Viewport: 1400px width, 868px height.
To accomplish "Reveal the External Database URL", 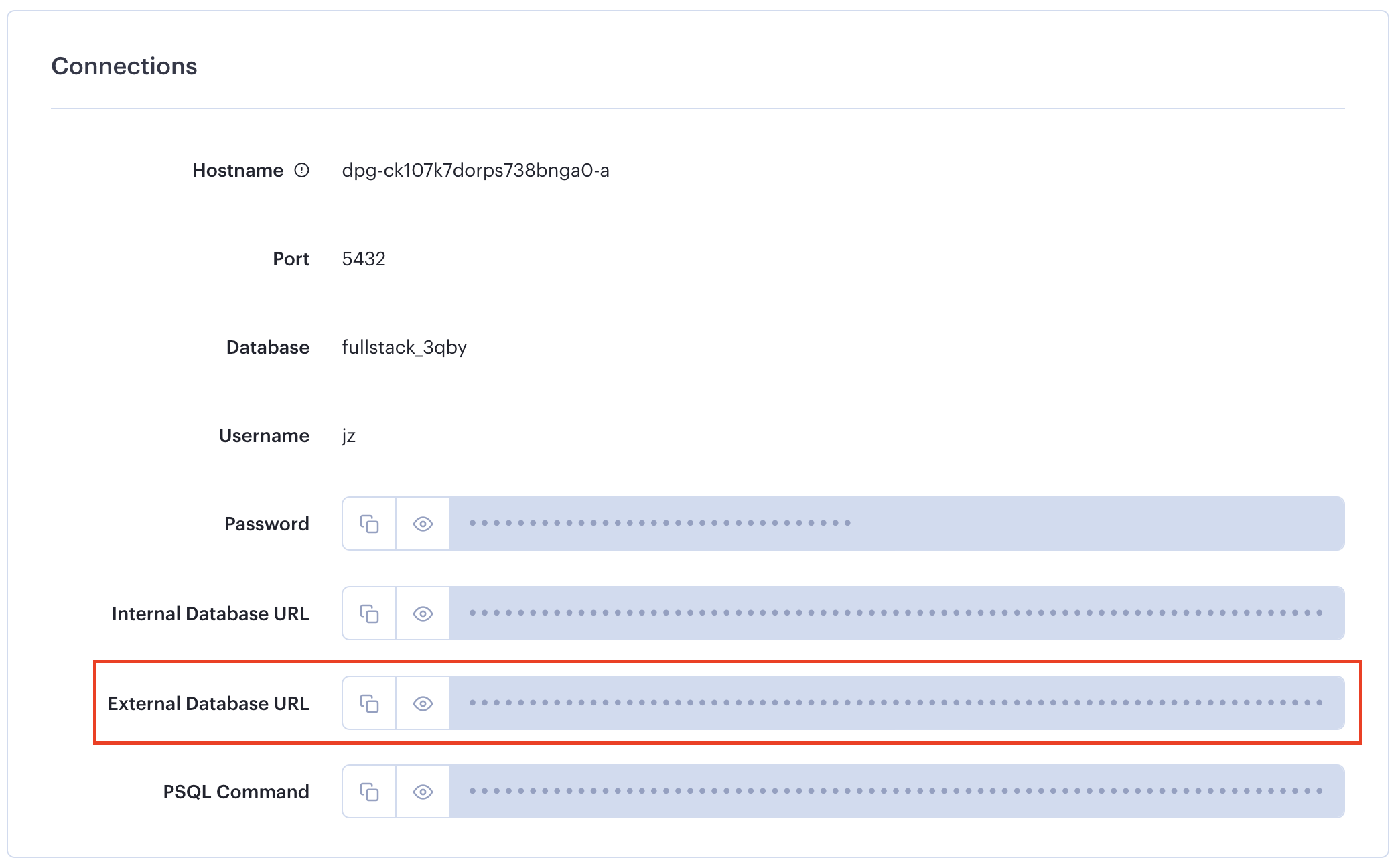I will 422,703.
